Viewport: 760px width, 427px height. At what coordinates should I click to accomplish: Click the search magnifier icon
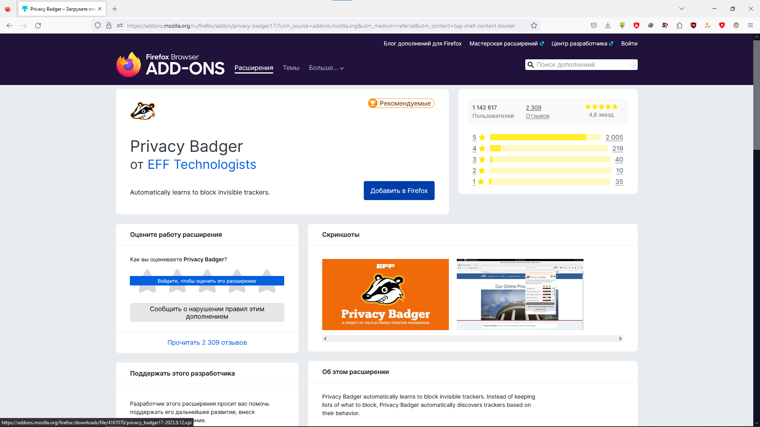tap(531, 64)
